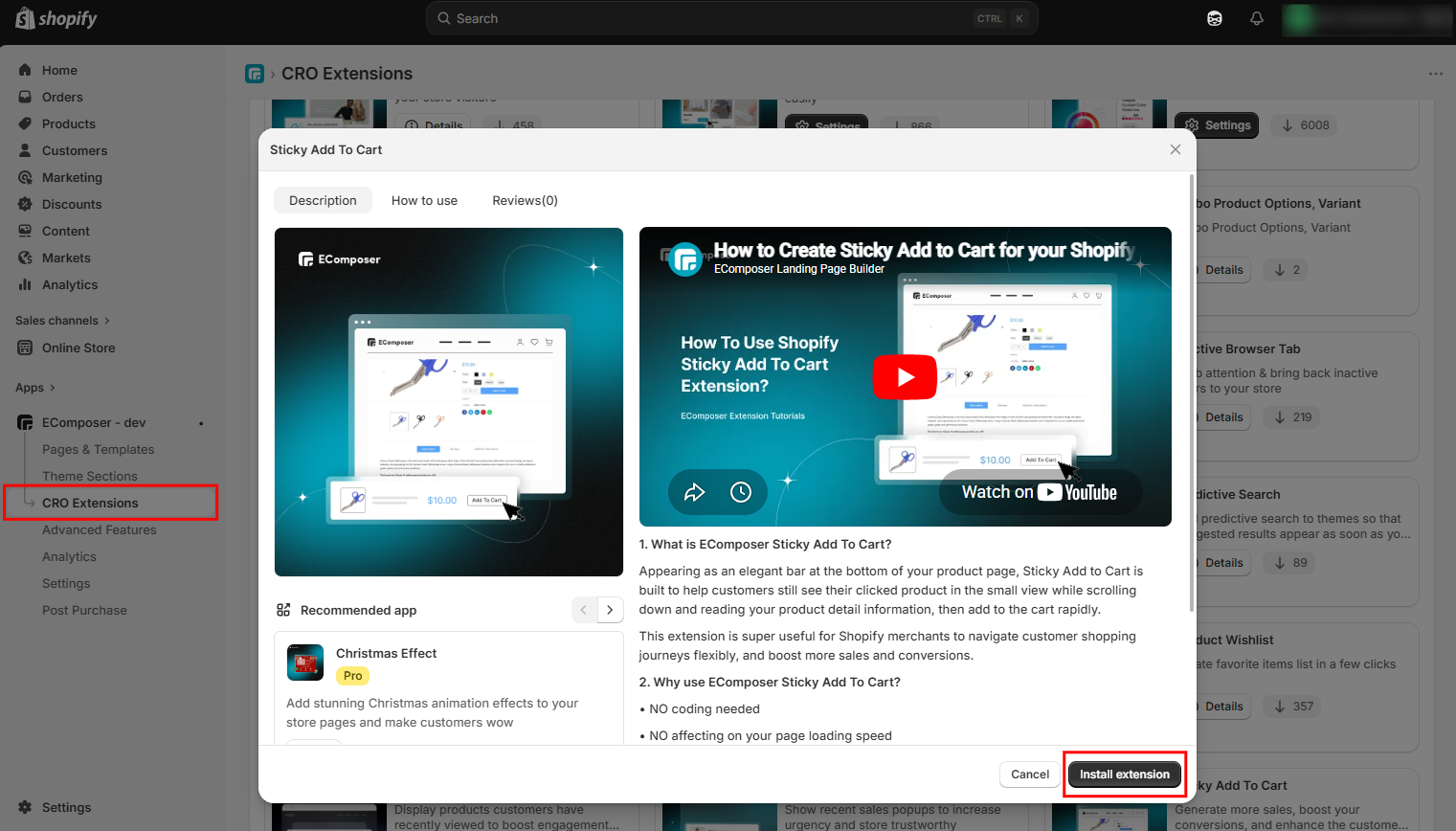Click the Orders icon in sidebar
Screen dimensions: 1456x831
pyautogui.click(x=25, y=97)
